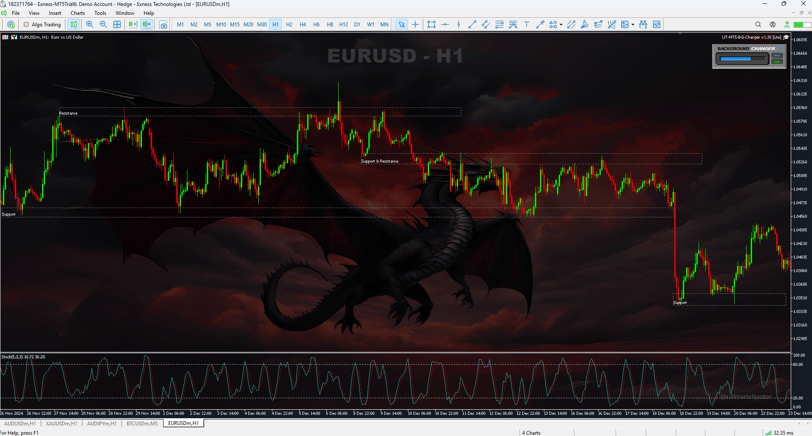Switch to the M5 timeframe
The height and width of the screenshot is (436, 812).
207,24
